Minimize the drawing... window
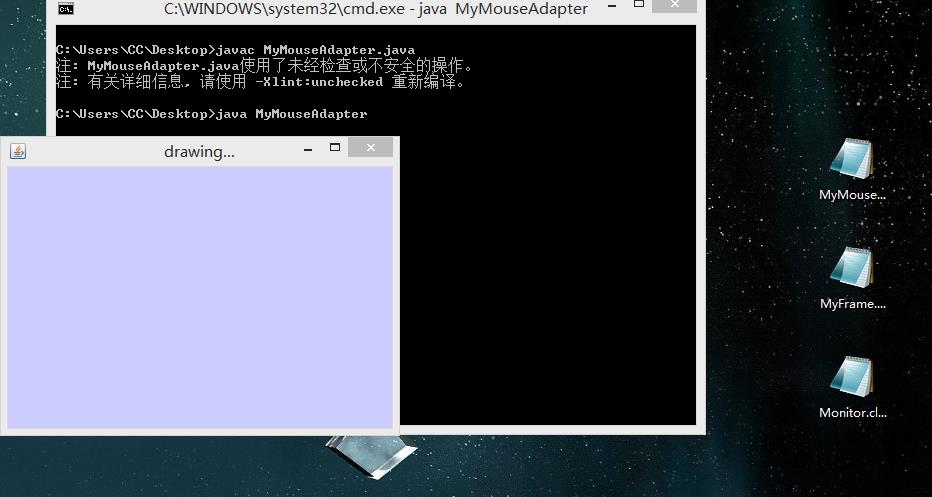The height and width of the screenshot is (497, 932). pyautogui.click(x=308, y=150)
